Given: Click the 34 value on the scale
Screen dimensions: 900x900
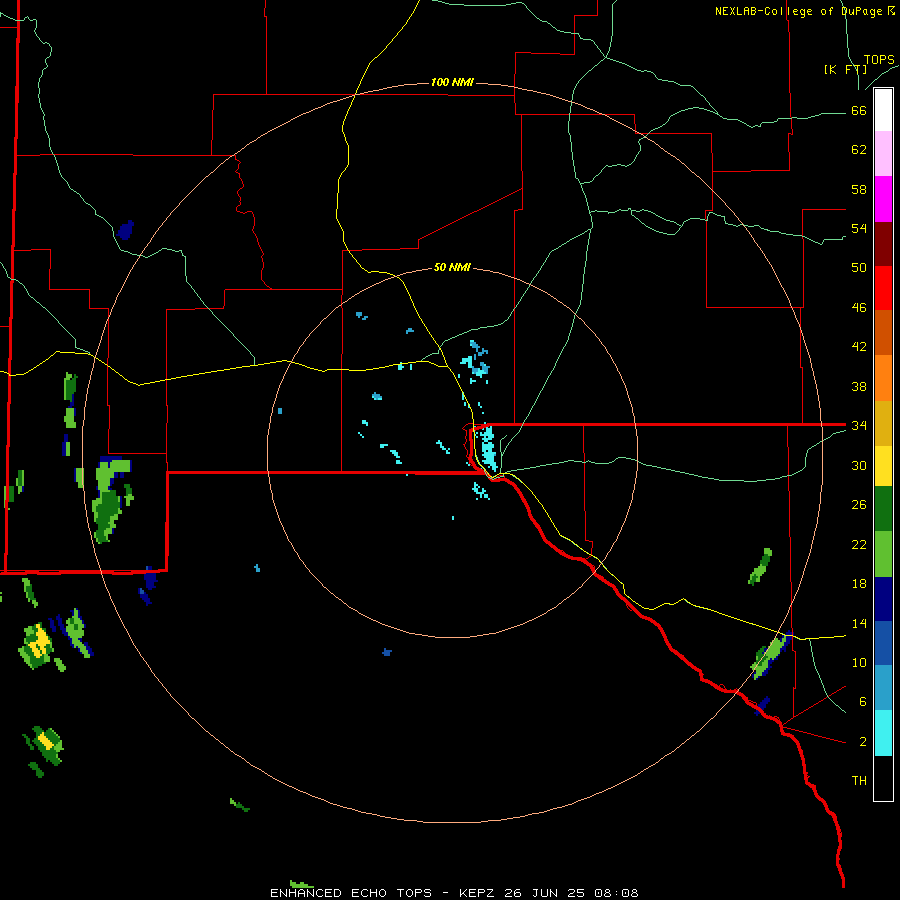Looking at the screenshot, I should pyautogui.click(x=859, y=425).
